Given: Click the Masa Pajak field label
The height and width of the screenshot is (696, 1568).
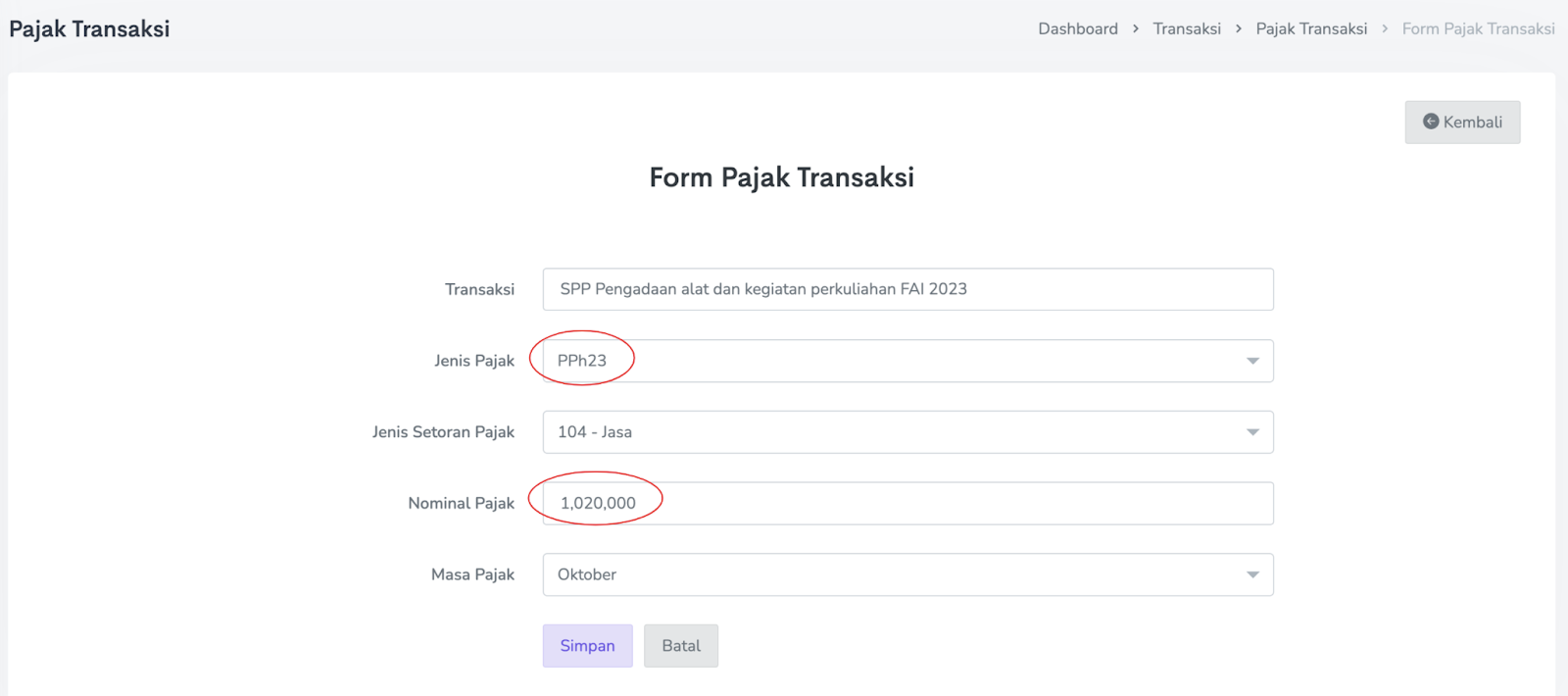Looking at the screenshot, I should tap(472, 574).
